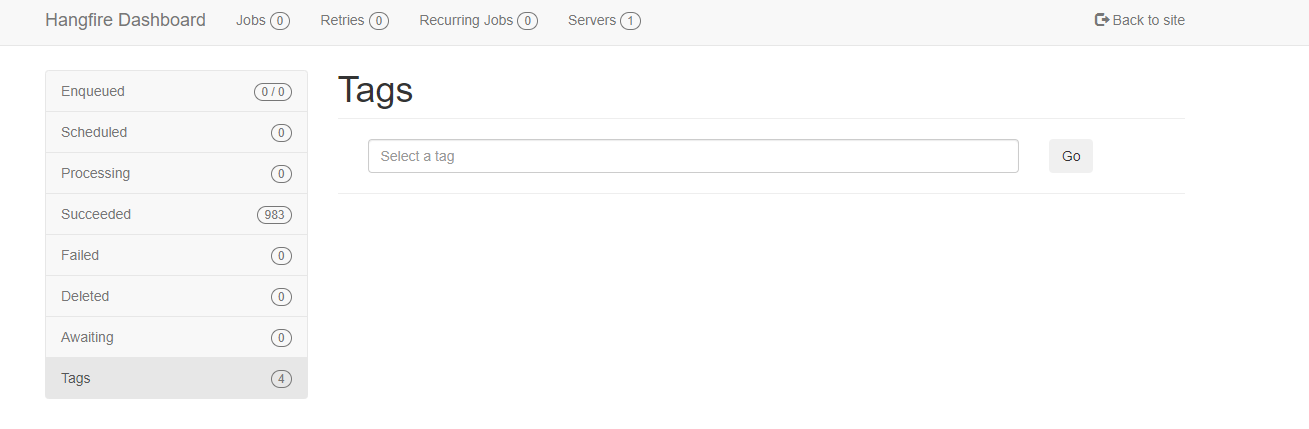Focus the Select a tag field
Screen dimensions: 1309x429
(x=693, y=156)
